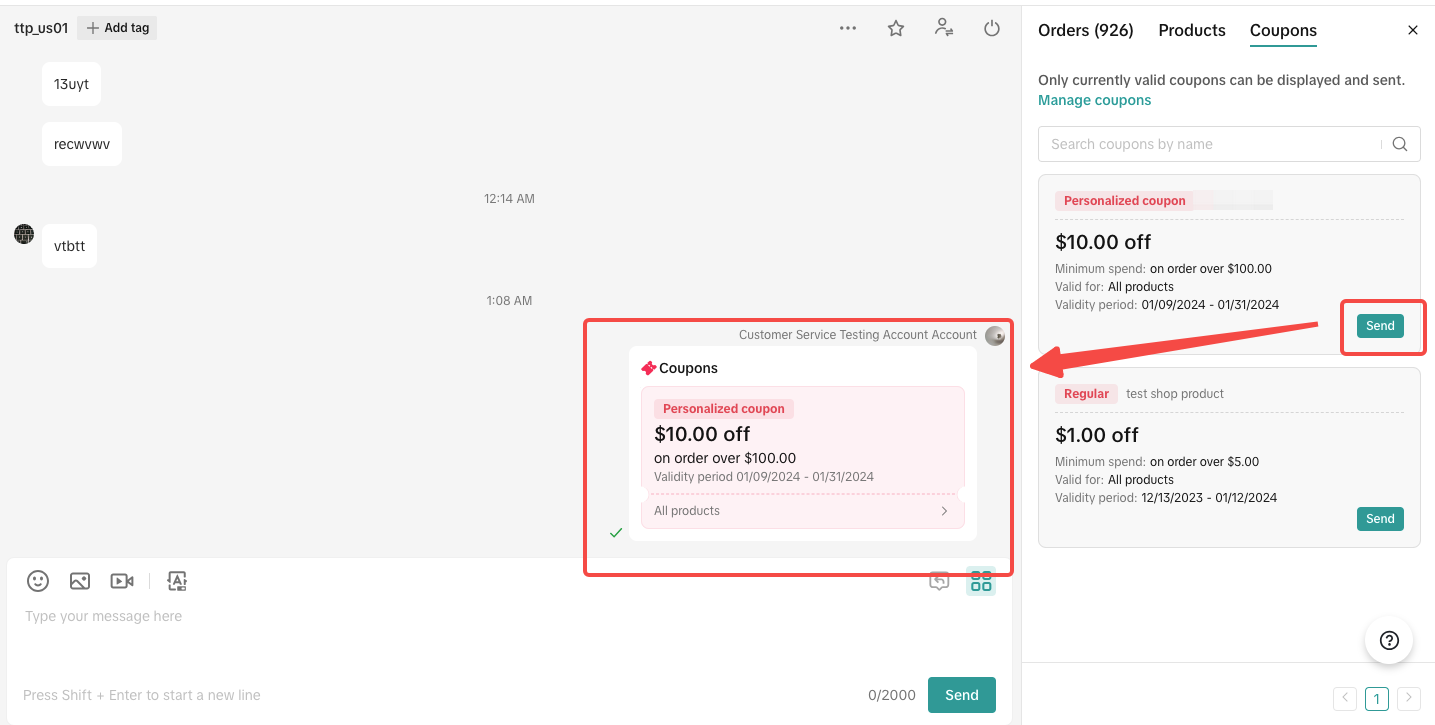
Task: End the conversation with power icon
Action: point(992,28)
